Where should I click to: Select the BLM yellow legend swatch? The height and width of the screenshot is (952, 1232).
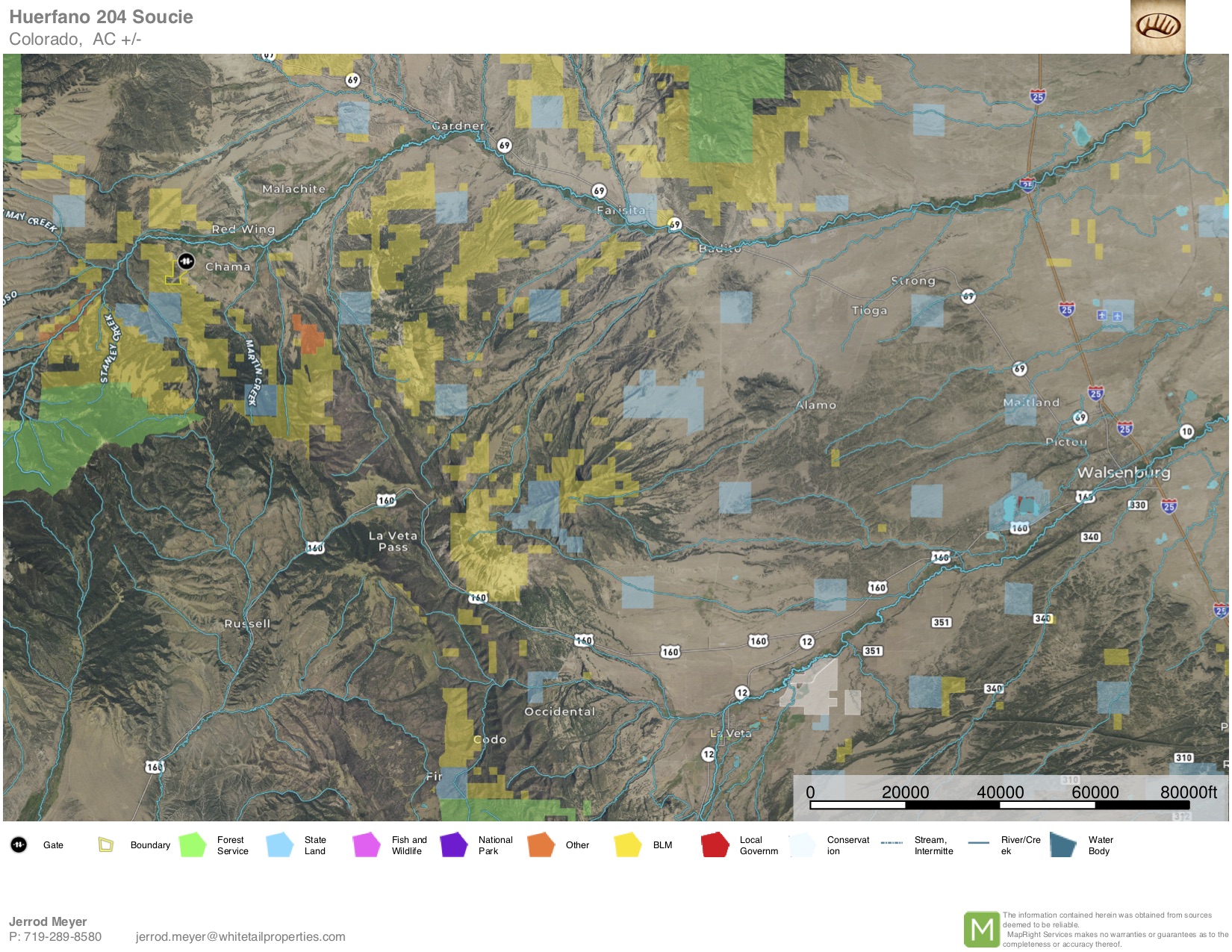click(628, 845)
